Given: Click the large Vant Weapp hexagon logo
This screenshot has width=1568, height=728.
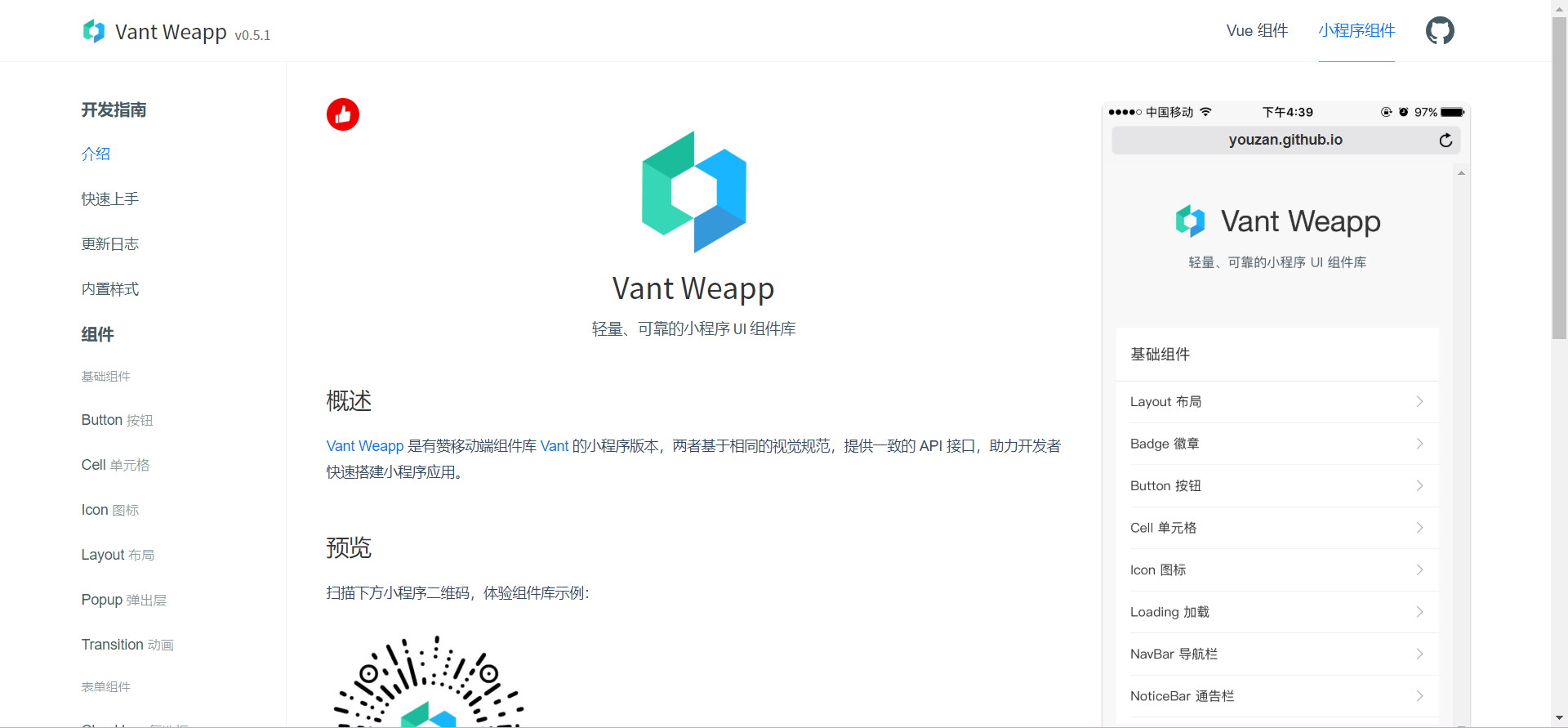Looking at the screenshot, I should 694,192.
